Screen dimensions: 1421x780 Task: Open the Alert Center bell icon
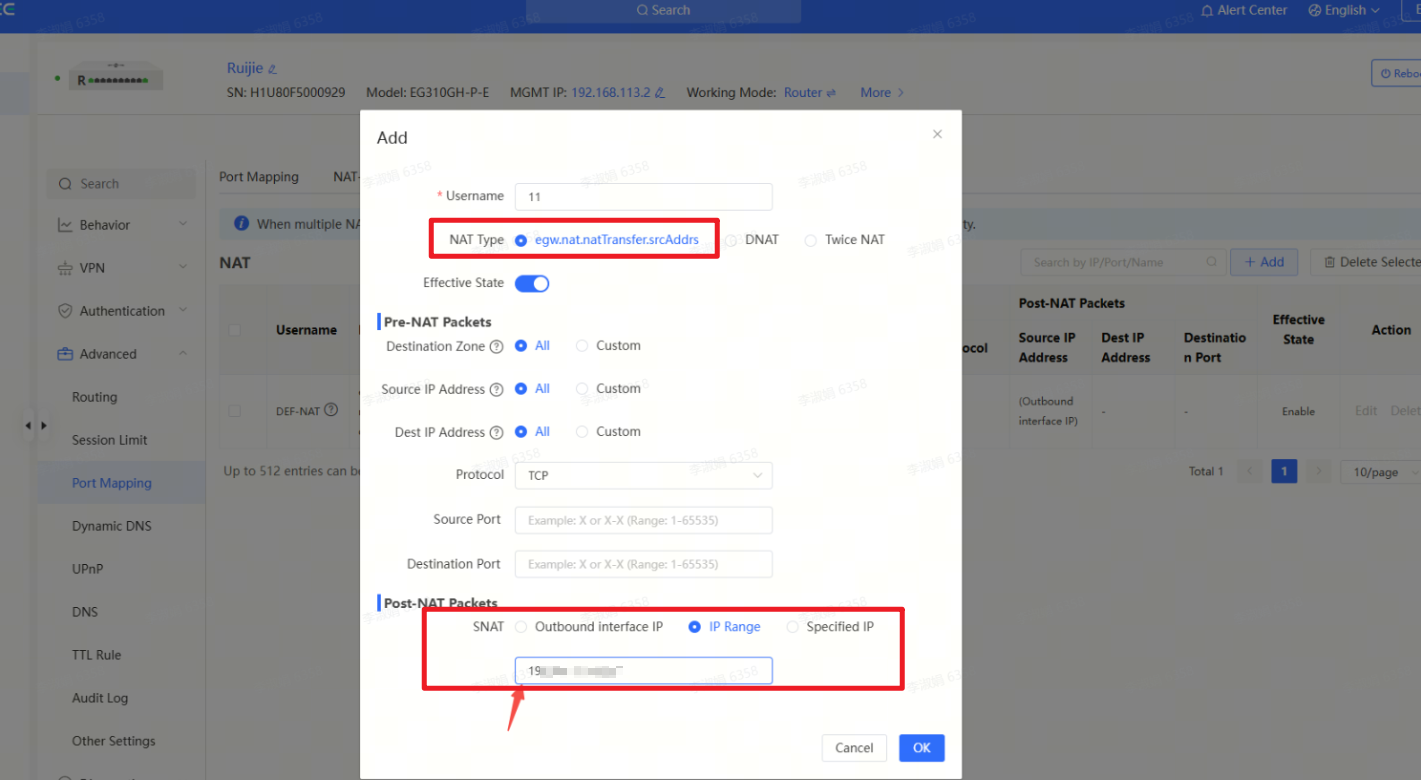coord(1208,10)
